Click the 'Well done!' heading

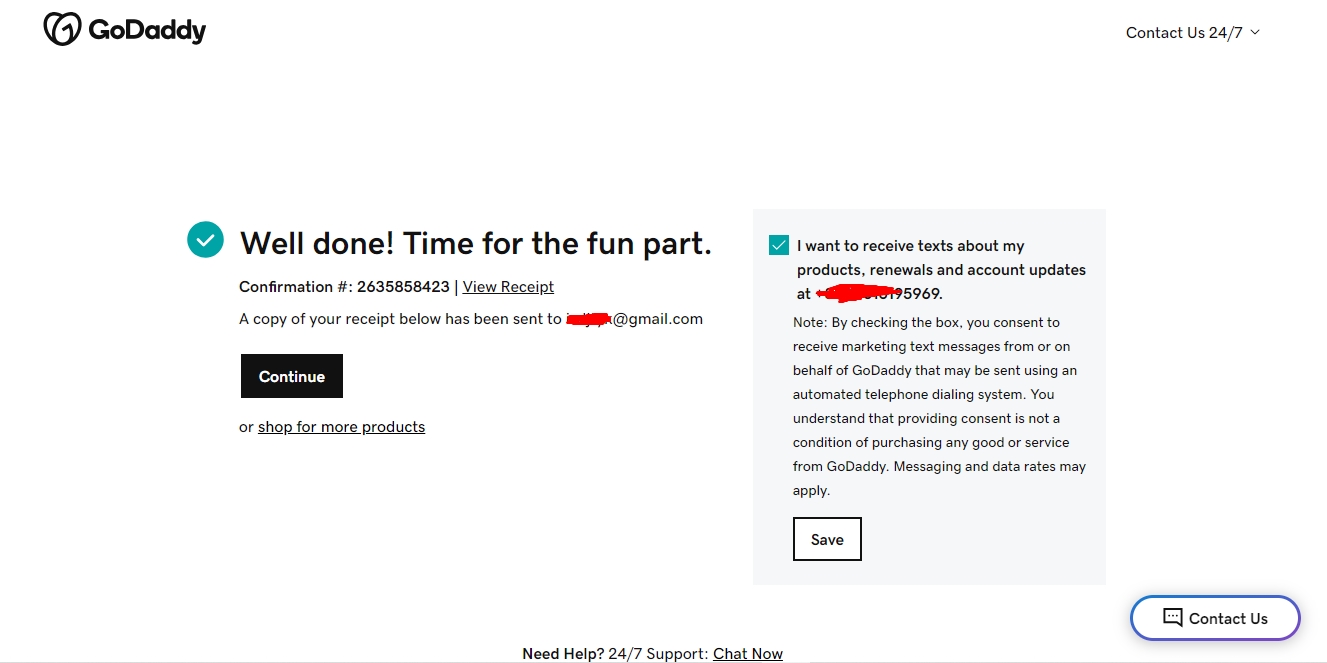476,243
